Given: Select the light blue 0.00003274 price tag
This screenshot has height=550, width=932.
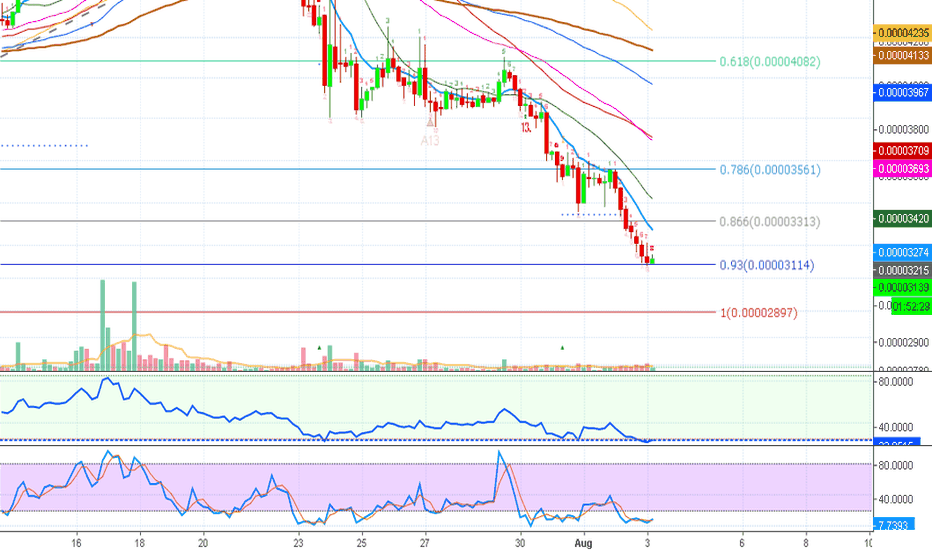Looking at the screenshot, I should [902, 252].
